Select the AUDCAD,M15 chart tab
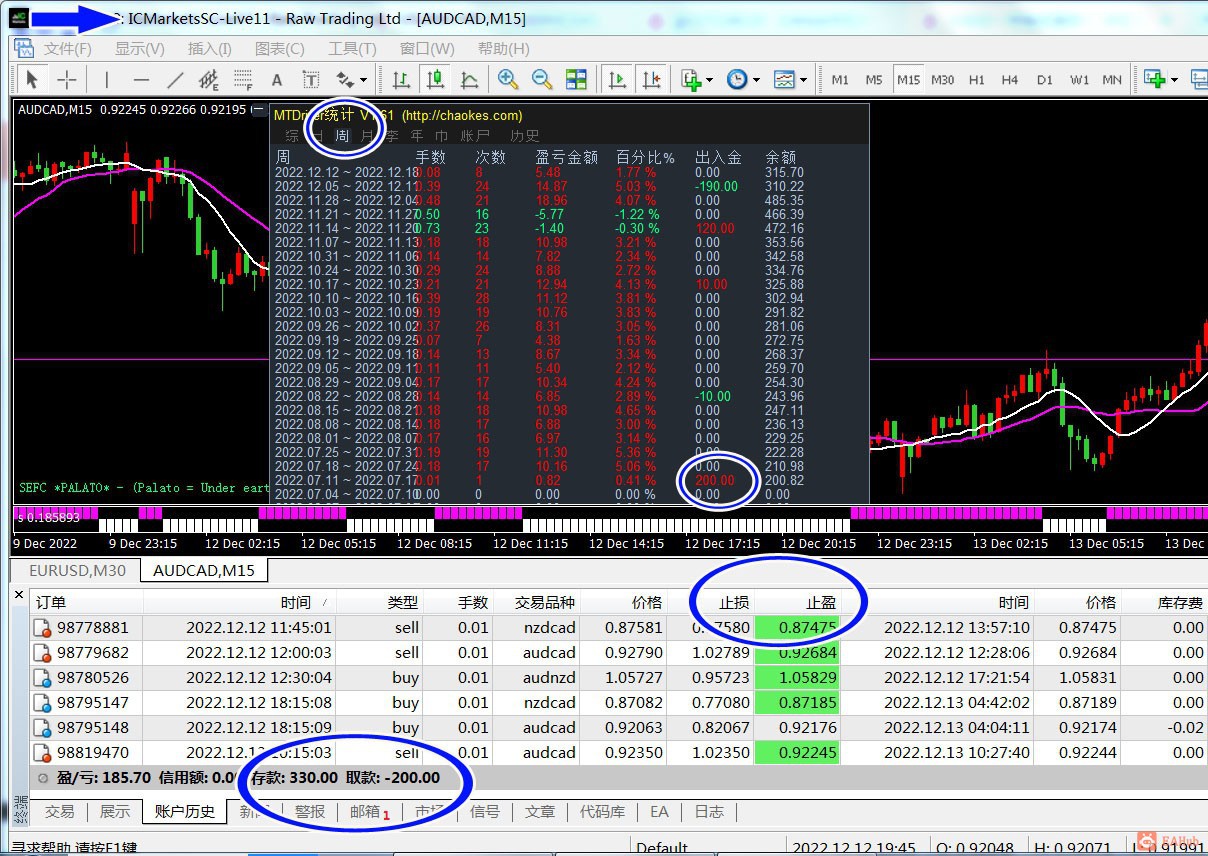The height and width of the screenshot is (856, 1208). pos(203,570)
